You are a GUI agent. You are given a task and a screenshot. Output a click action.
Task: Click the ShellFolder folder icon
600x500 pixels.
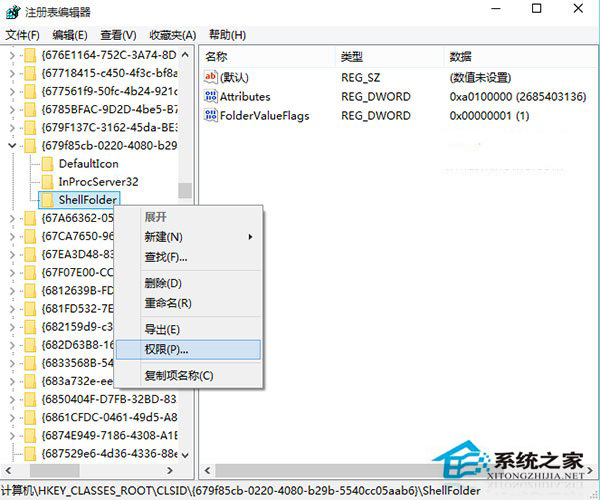47,200
